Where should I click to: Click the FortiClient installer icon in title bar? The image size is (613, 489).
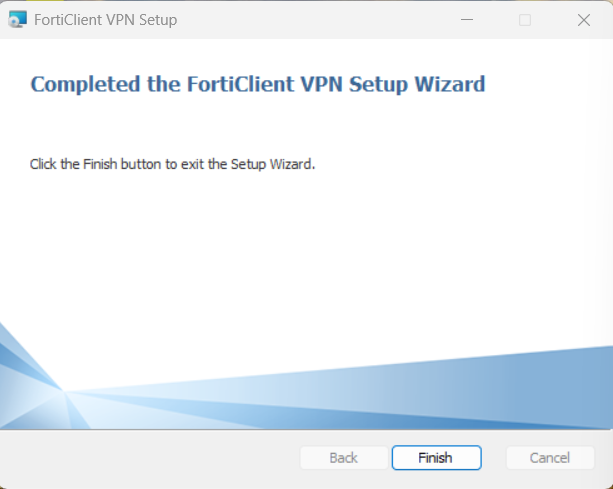point(17,20)
